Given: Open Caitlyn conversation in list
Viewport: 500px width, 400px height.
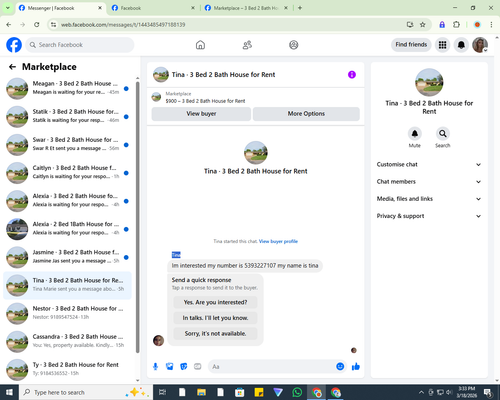Looking at the screenshot, I should click(x=67, y=173).
